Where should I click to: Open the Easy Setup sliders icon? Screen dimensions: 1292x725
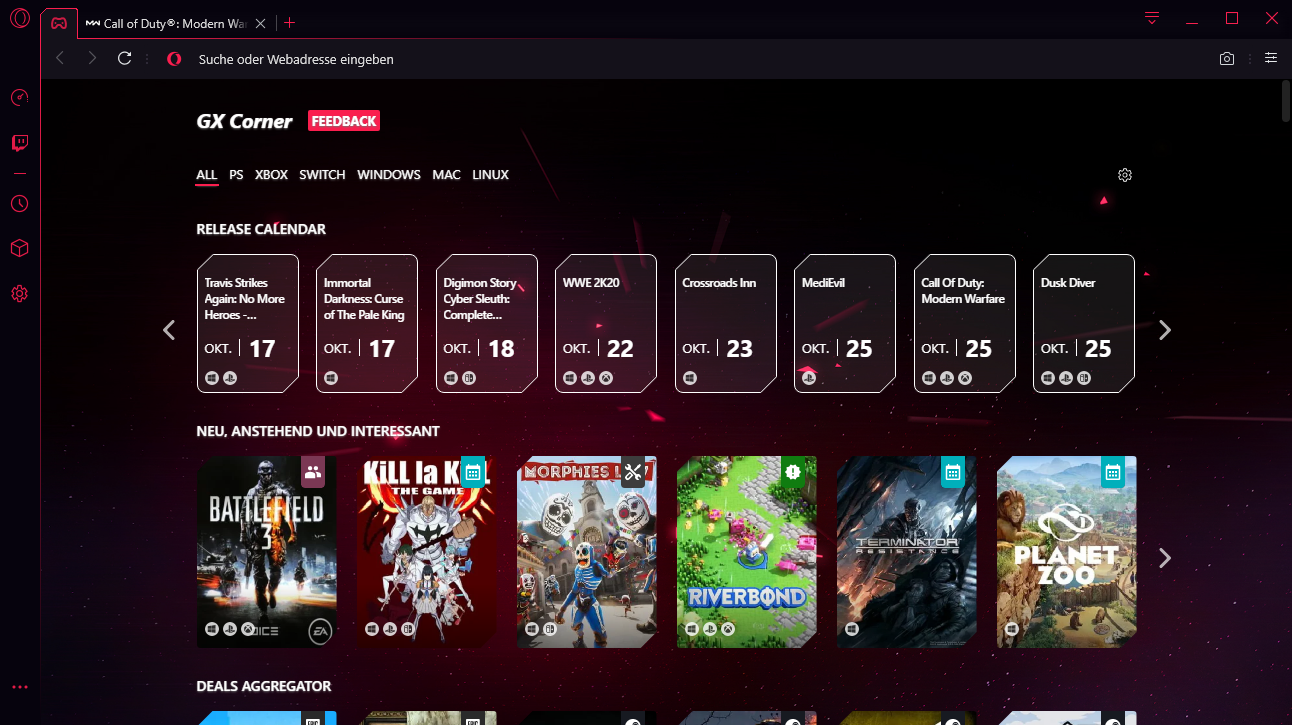(1271, 58)
